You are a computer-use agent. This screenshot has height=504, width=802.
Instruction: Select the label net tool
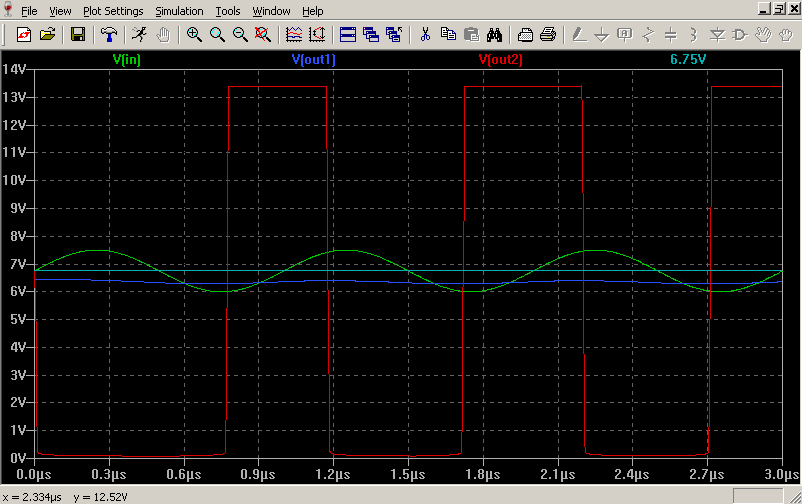[x=625, y=35]
